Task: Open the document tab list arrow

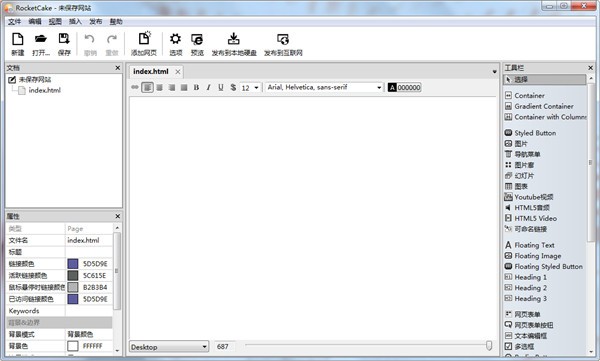Action: tap(494, 72)
